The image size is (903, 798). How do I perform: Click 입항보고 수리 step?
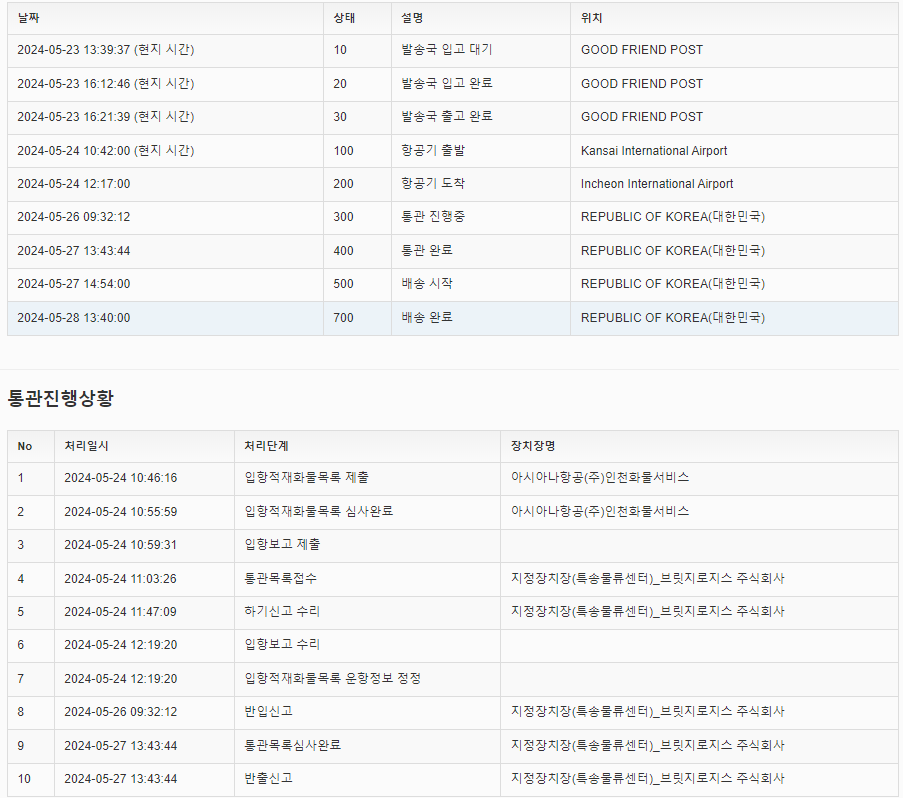[282, 644]
